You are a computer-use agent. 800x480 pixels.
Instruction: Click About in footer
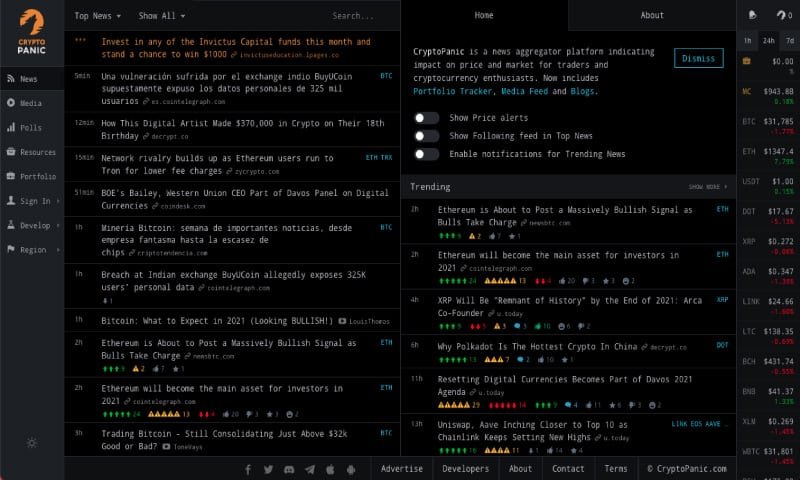[x=520, y=469]
